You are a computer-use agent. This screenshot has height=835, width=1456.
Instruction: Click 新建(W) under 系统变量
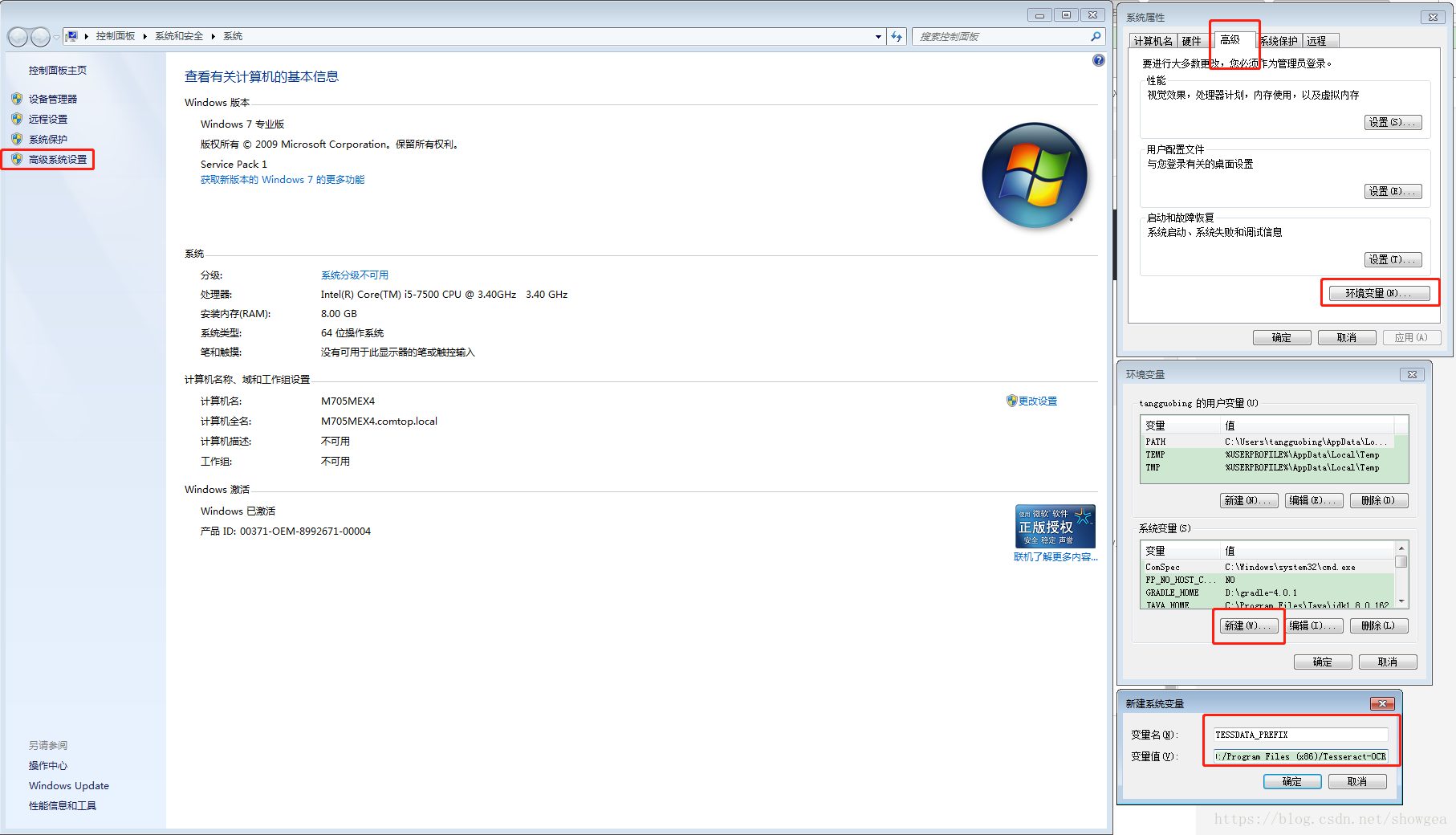(1249, 625)
